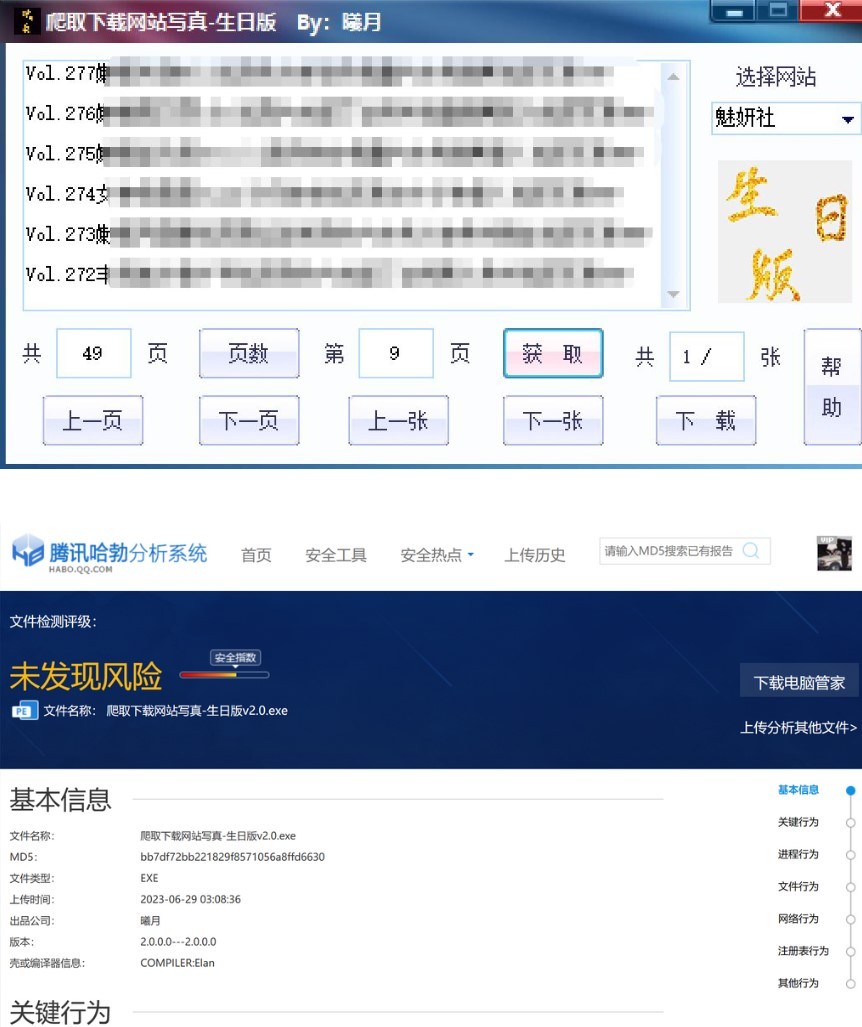
Task: Click the list scrollbar up arrow
Action: [673, 77]
